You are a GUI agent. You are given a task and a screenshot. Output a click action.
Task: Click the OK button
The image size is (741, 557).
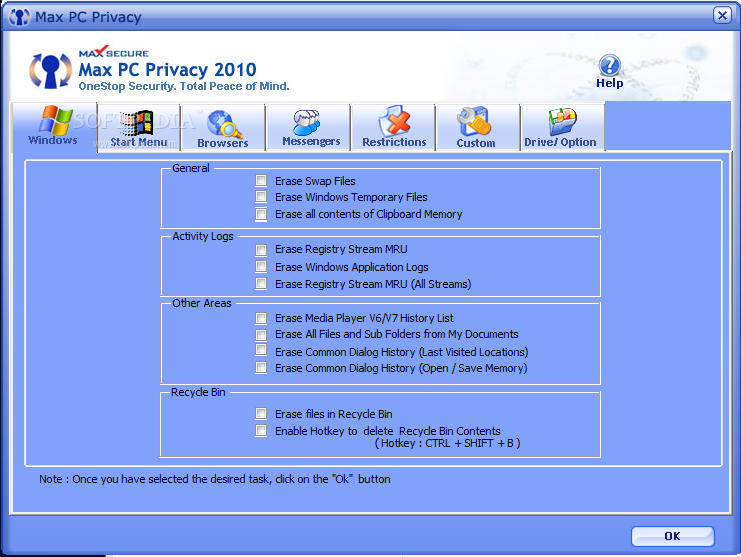point(672,536)
